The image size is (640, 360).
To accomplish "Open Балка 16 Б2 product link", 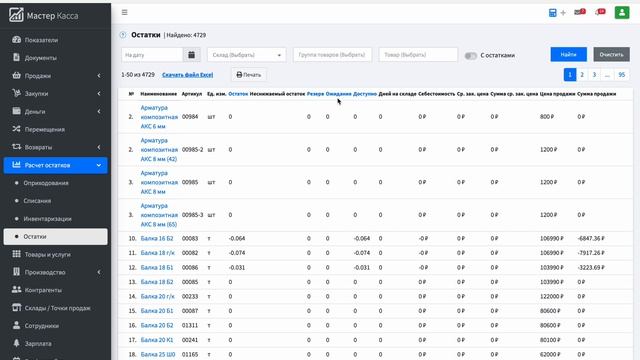I will pos(157,238).
